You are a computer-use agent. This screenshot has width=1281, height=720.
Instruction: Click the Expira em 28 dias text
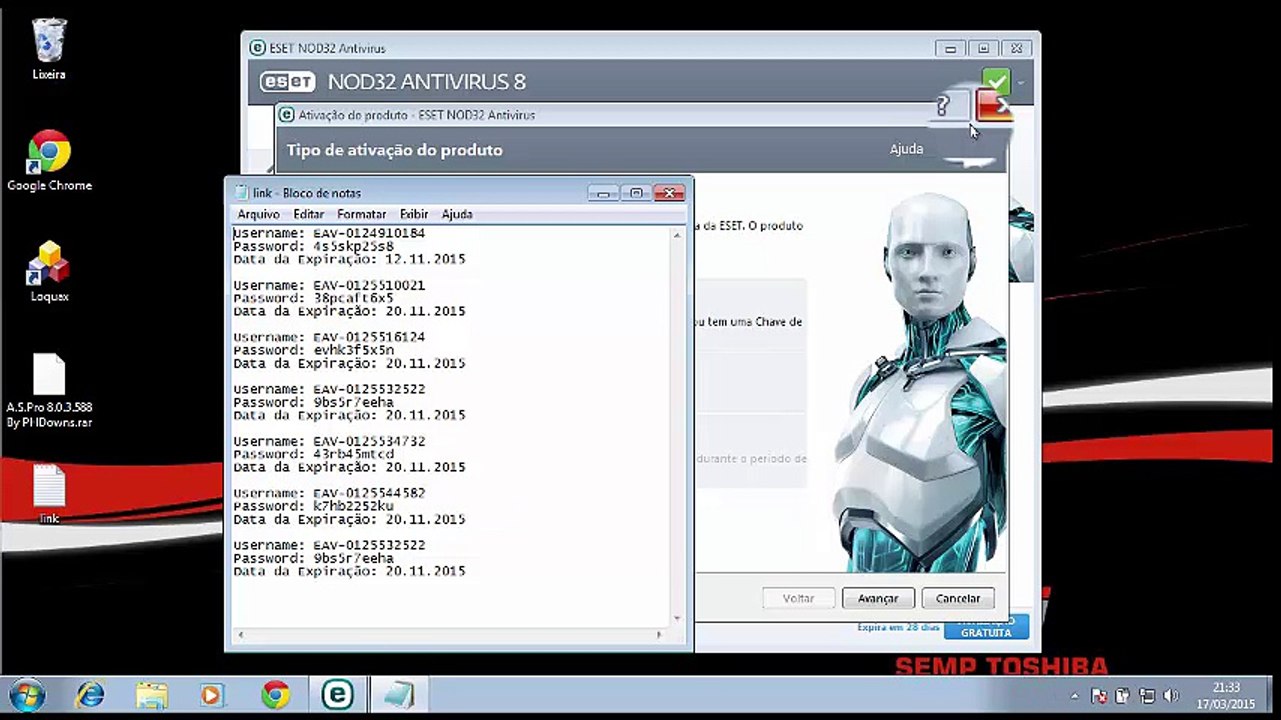tap(898, 627)
